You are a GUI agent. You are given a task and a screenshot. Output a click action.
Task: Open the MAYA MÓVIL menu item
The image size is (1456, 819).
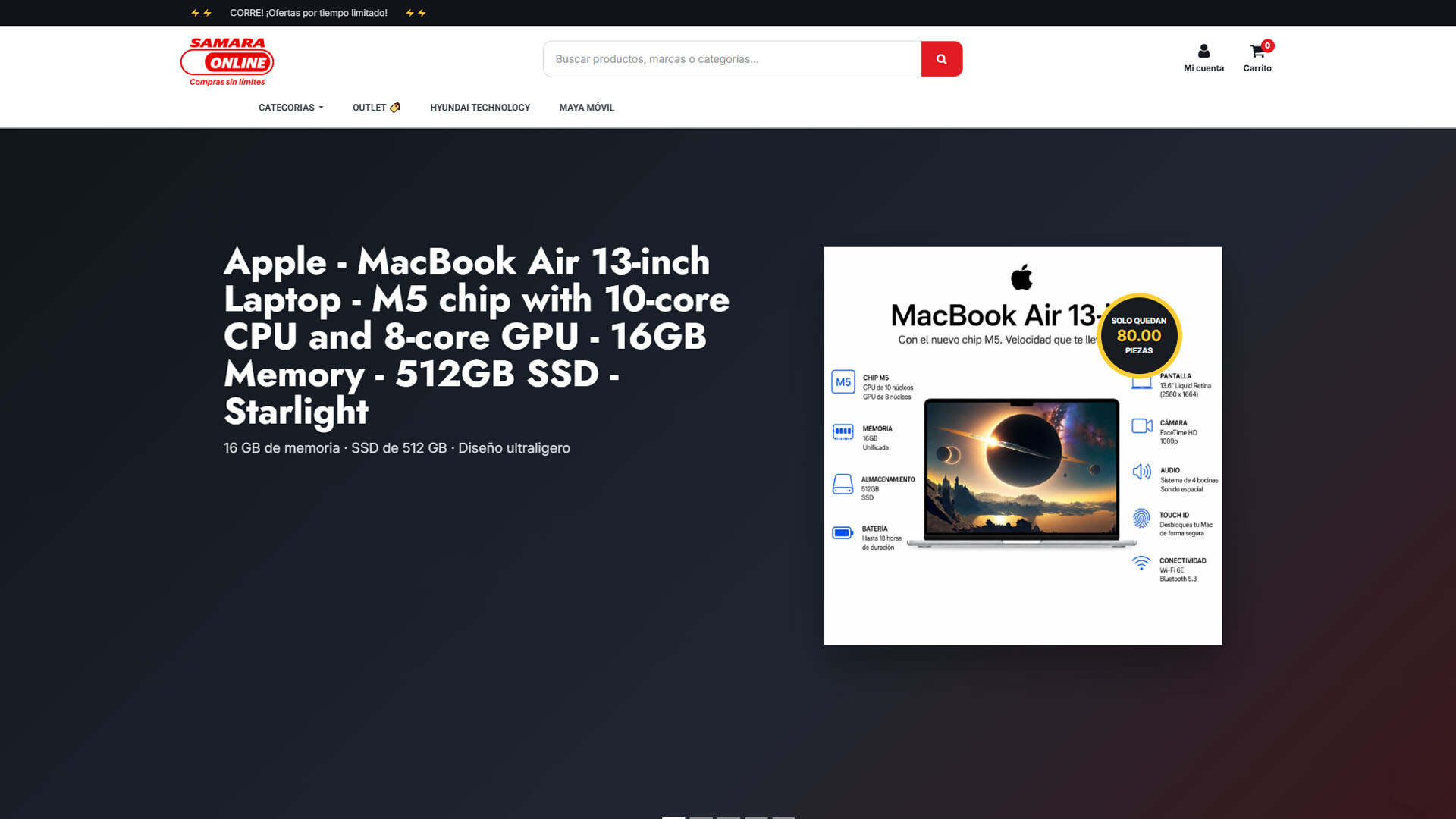[586, 108]
